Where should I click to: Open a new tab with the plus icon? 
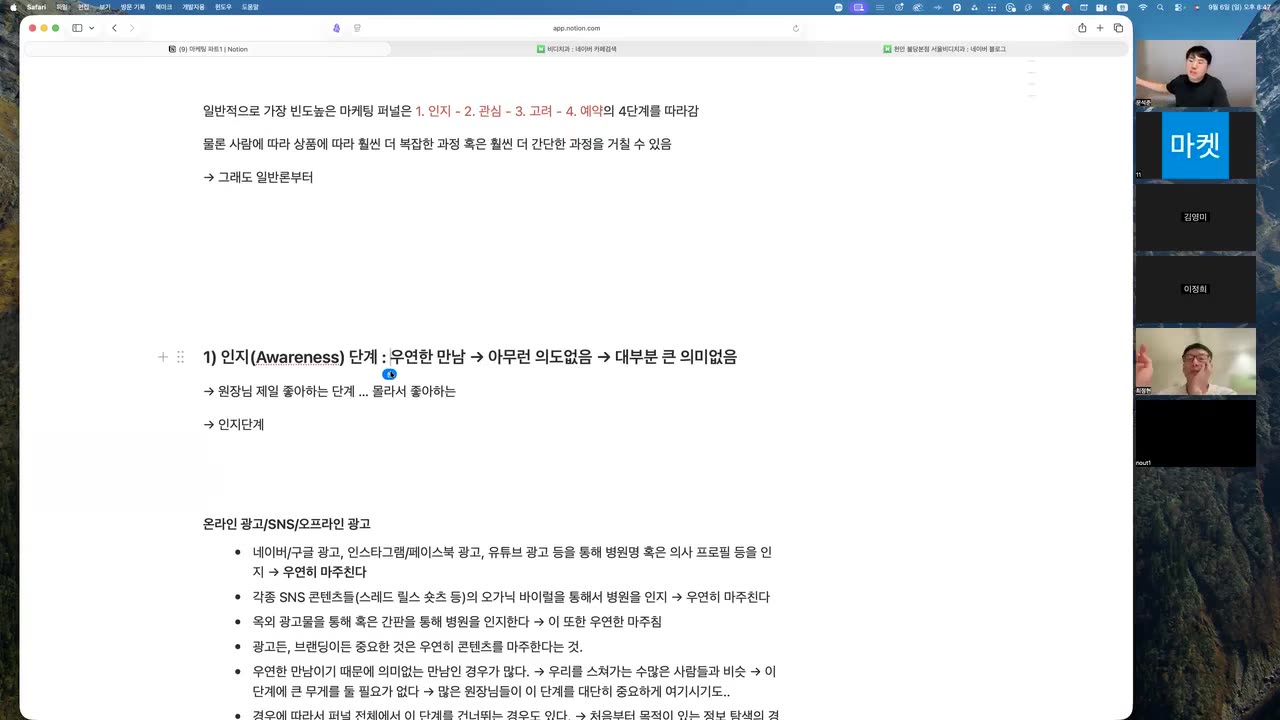coord(1100,28)
